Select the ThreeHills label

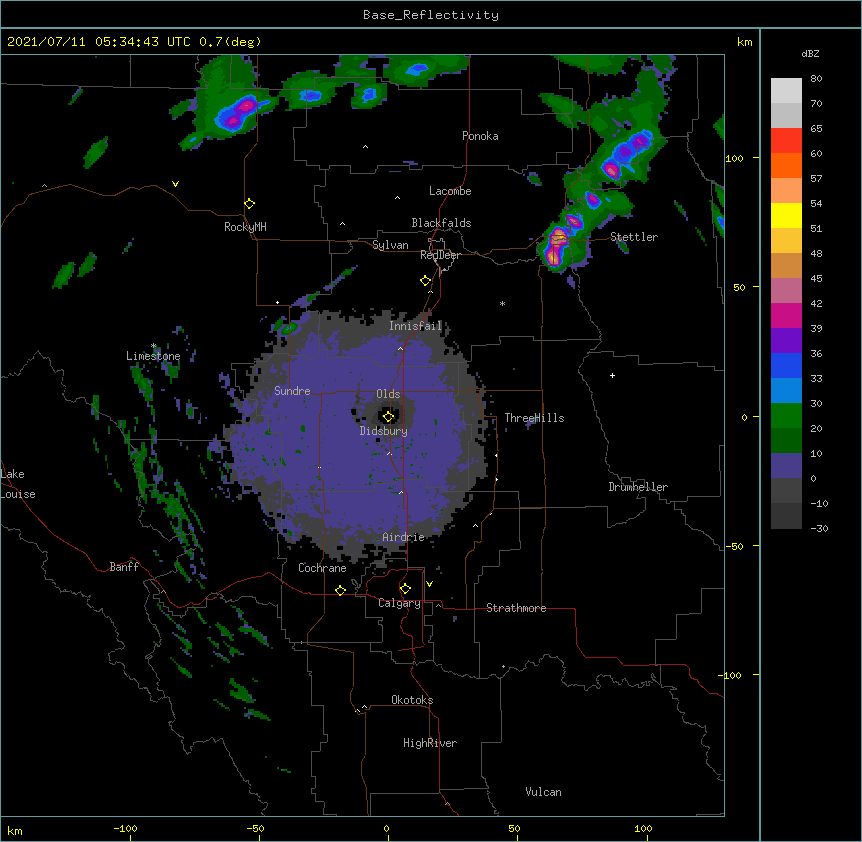click(534, 418)
